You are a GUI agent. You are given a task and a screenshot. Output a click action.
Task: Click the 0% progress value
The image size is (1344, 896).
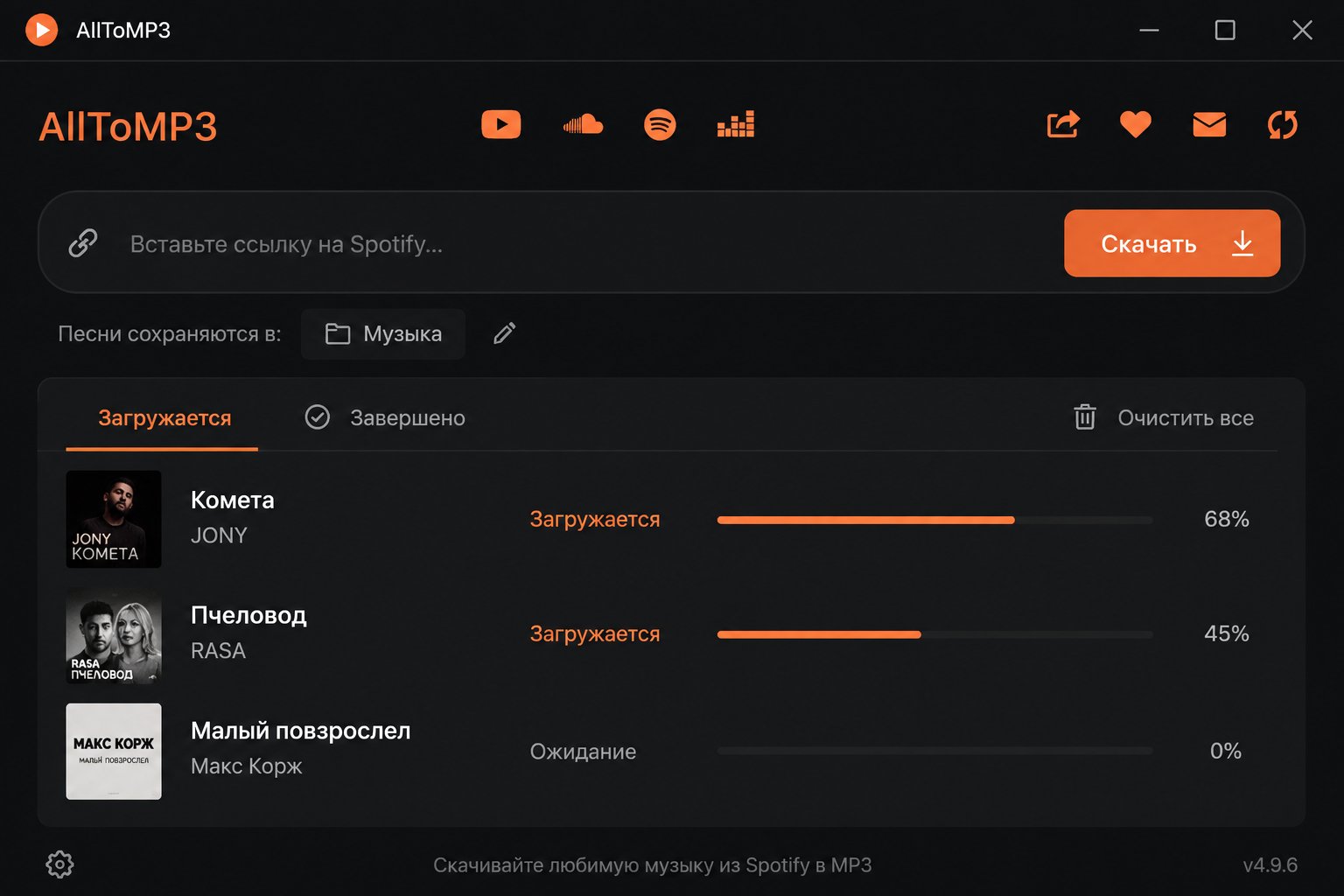click(1225, 751)
